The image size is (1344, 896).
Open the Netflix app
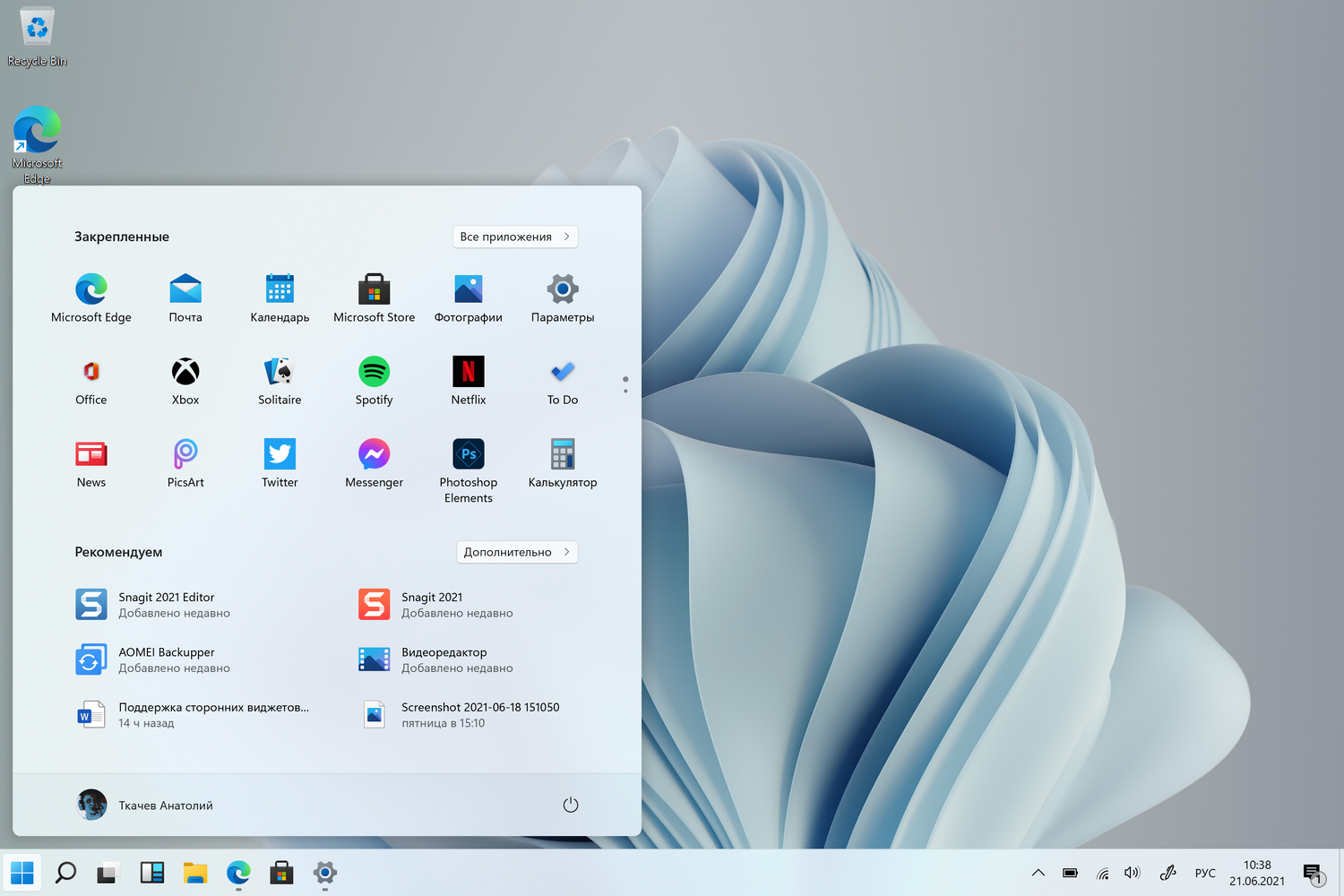pyautogui.click(x=469, y=381)
